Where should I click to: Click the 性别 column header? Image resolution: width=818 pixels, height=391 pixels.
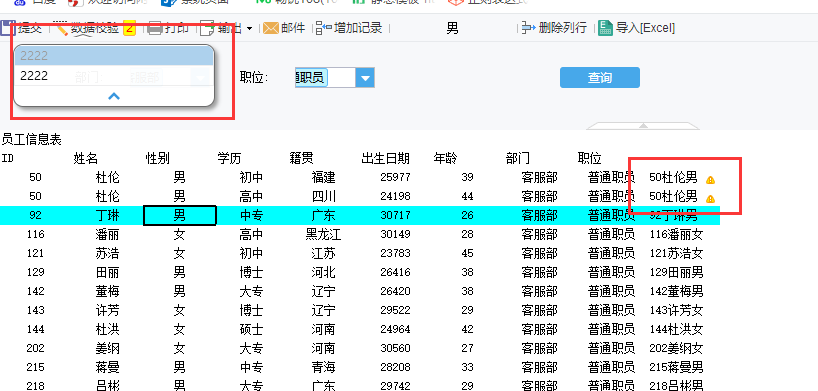[x=158, y=159]
